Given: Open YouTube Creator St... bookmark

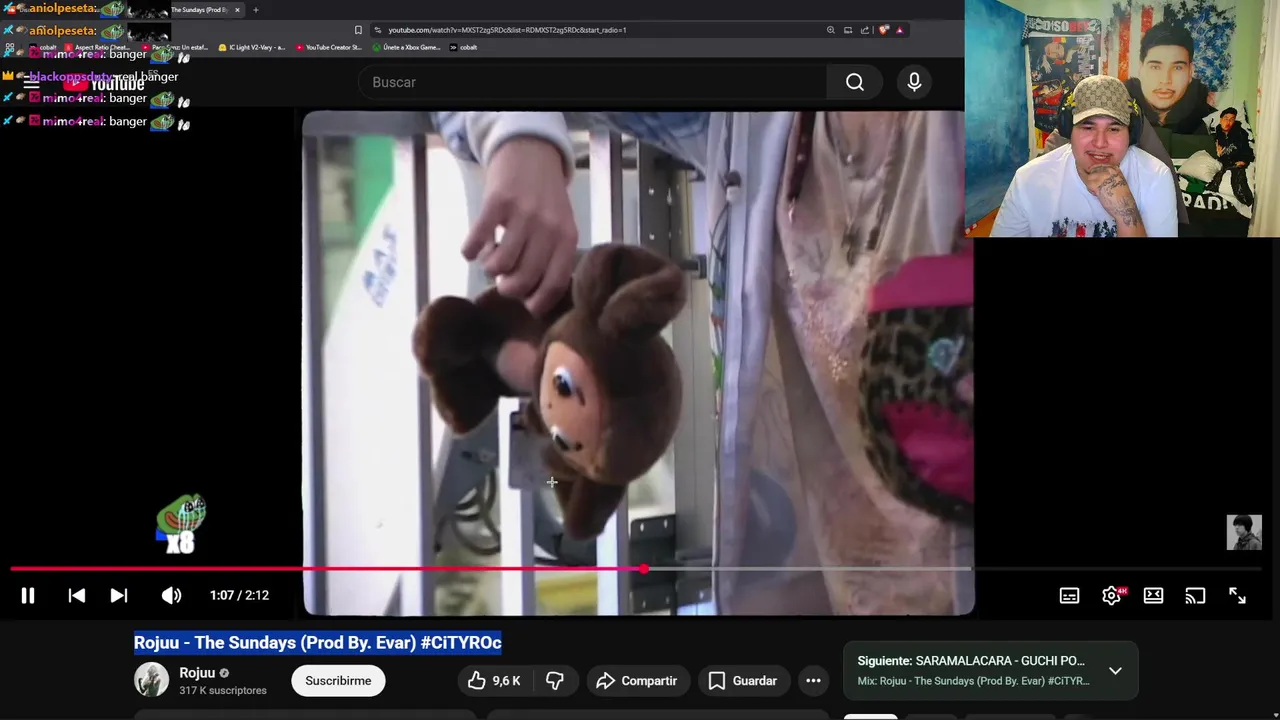Looking at the screenshot, I should (328, 47).
